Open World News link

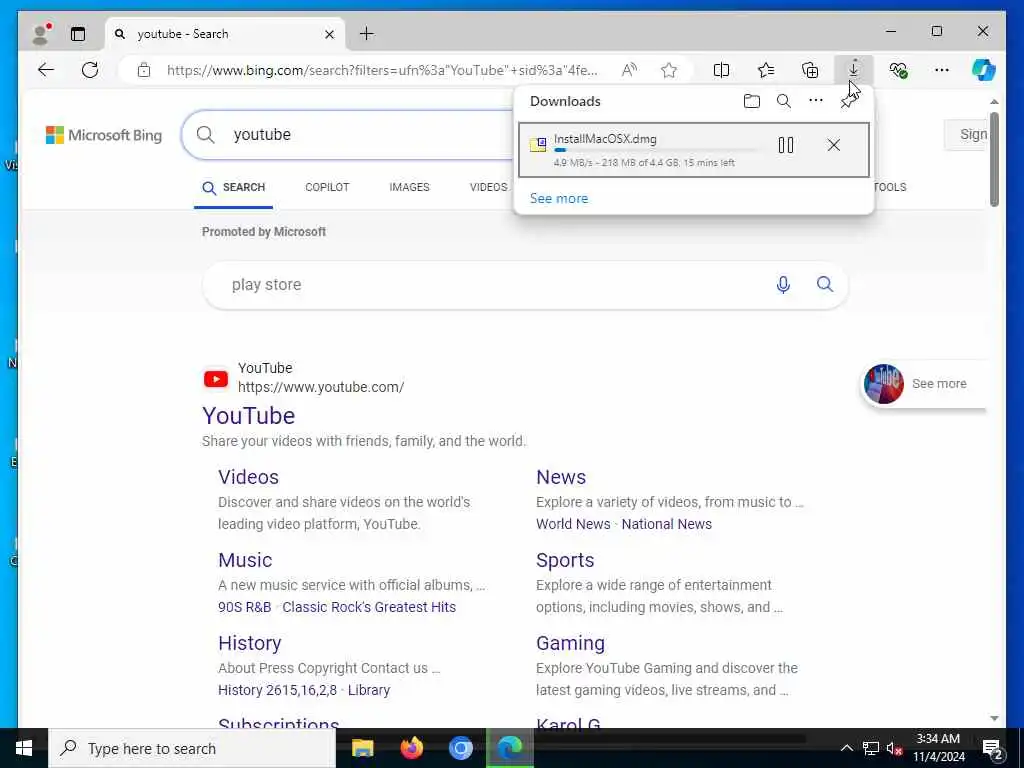coord(573,524)
